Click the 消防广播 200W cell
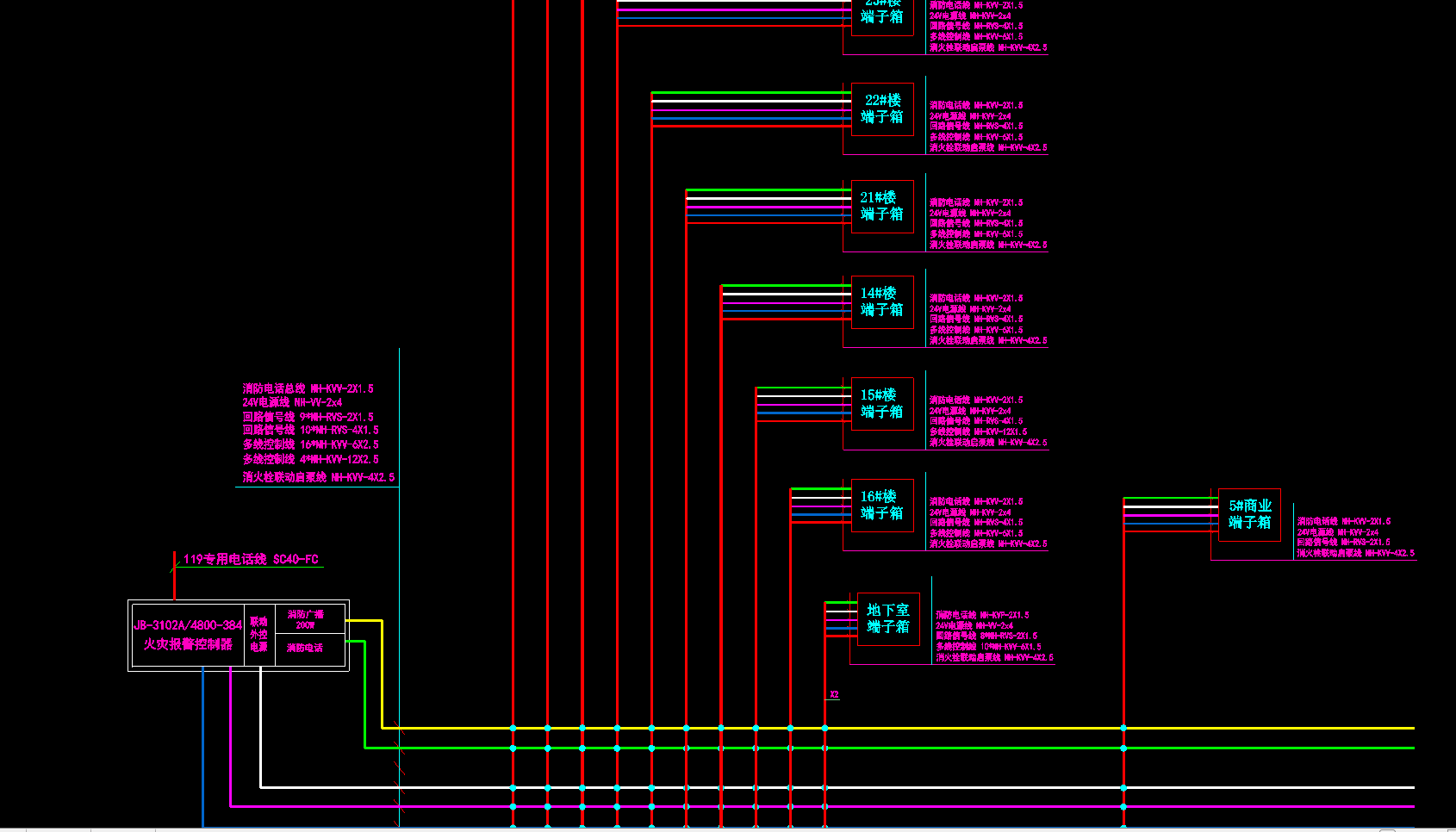Viewport: 1456px width, 832px height. coord(306,619)
